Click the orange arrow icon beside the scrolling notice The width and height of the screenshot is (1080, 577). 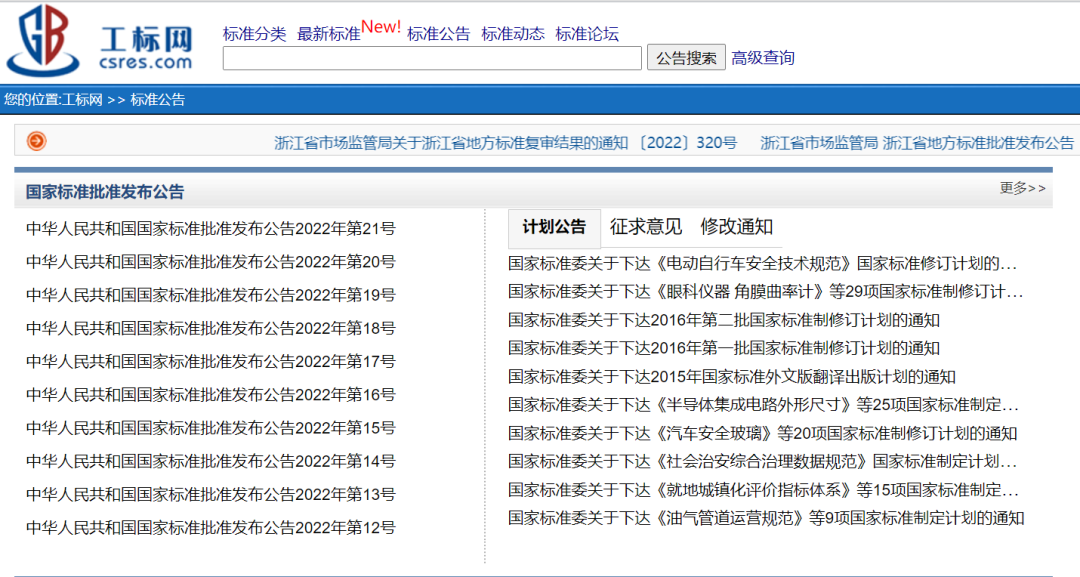[x=37, y=141]
